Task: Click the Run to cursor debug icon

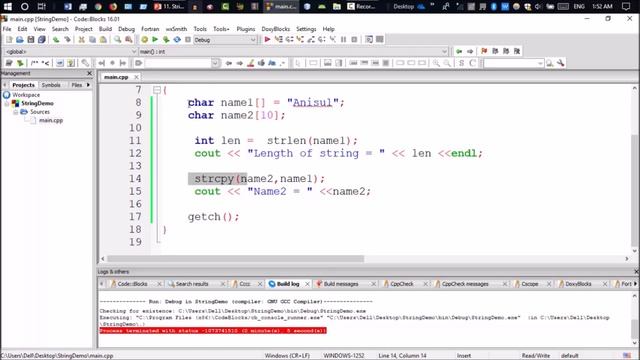Action: coord(279,40)
